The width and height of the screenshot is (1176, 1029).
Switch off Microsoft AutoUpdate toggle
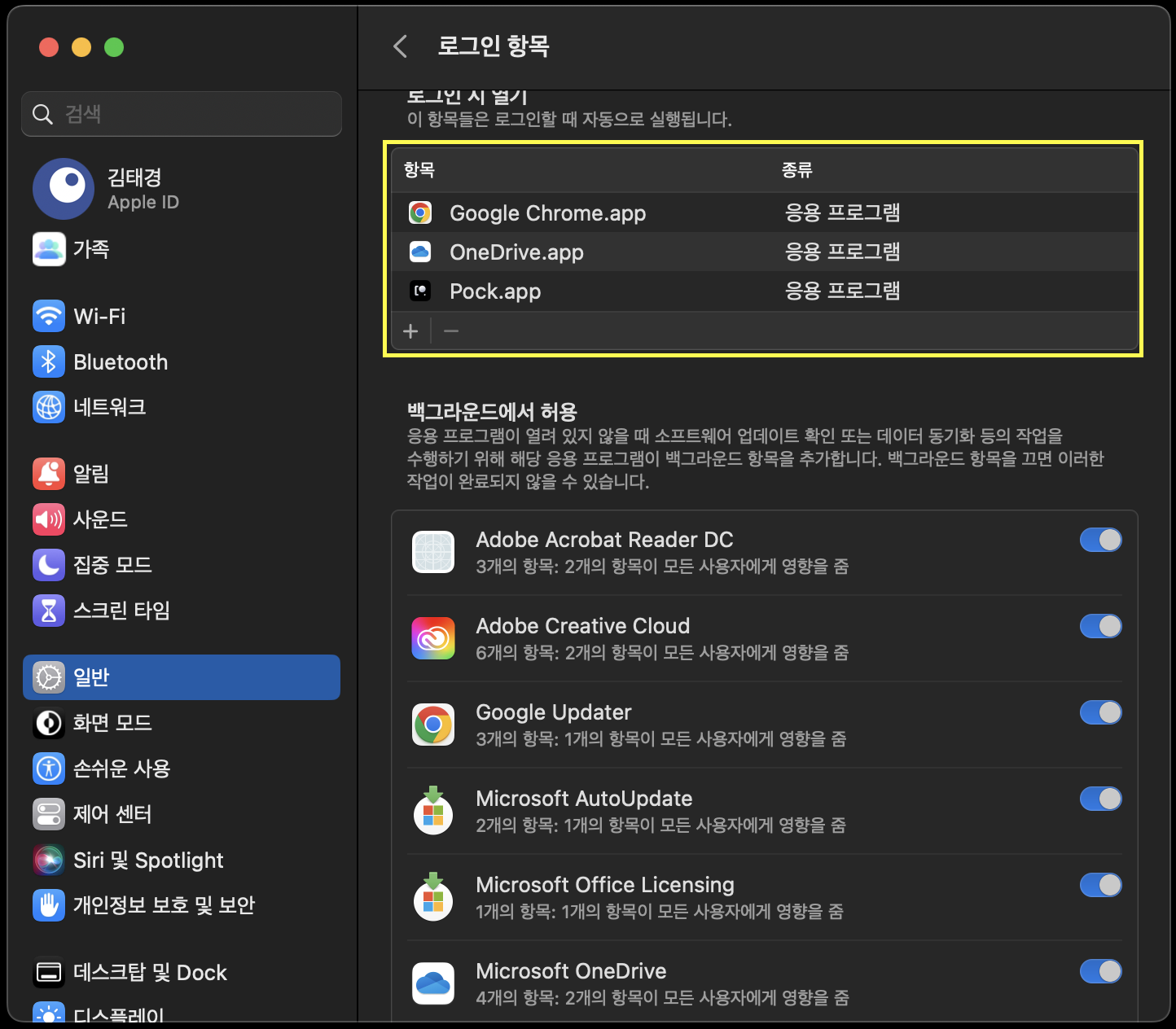1101,799
